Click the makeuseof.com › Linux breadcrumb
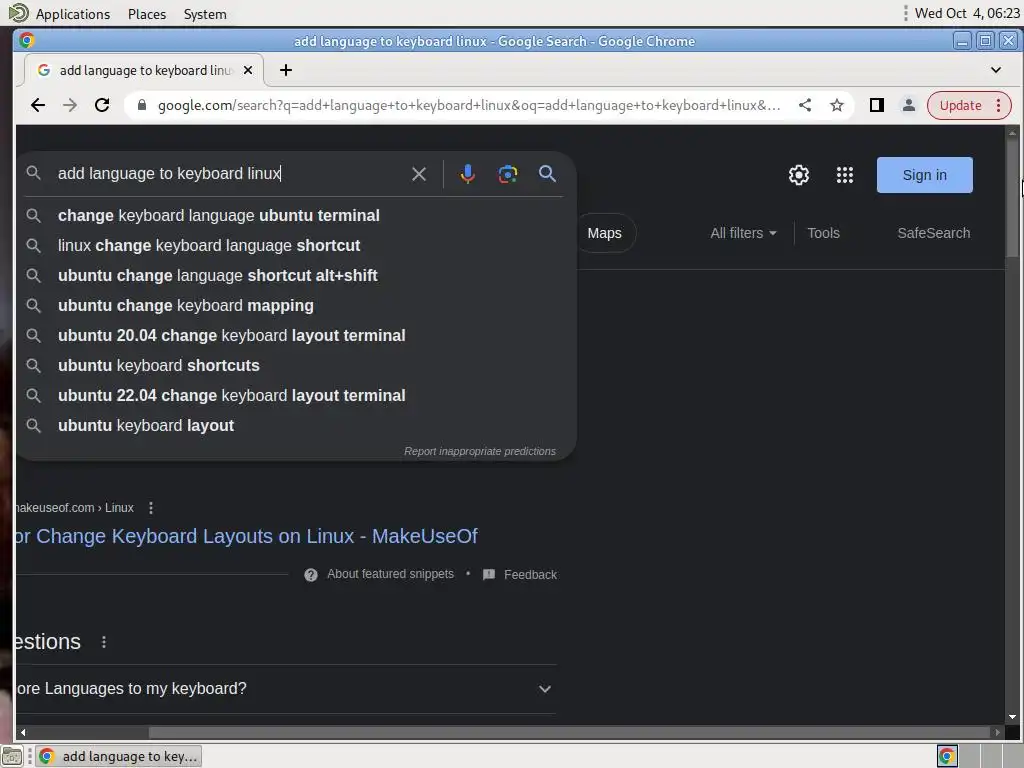1024x768 pixels. [x=74, y=507]
